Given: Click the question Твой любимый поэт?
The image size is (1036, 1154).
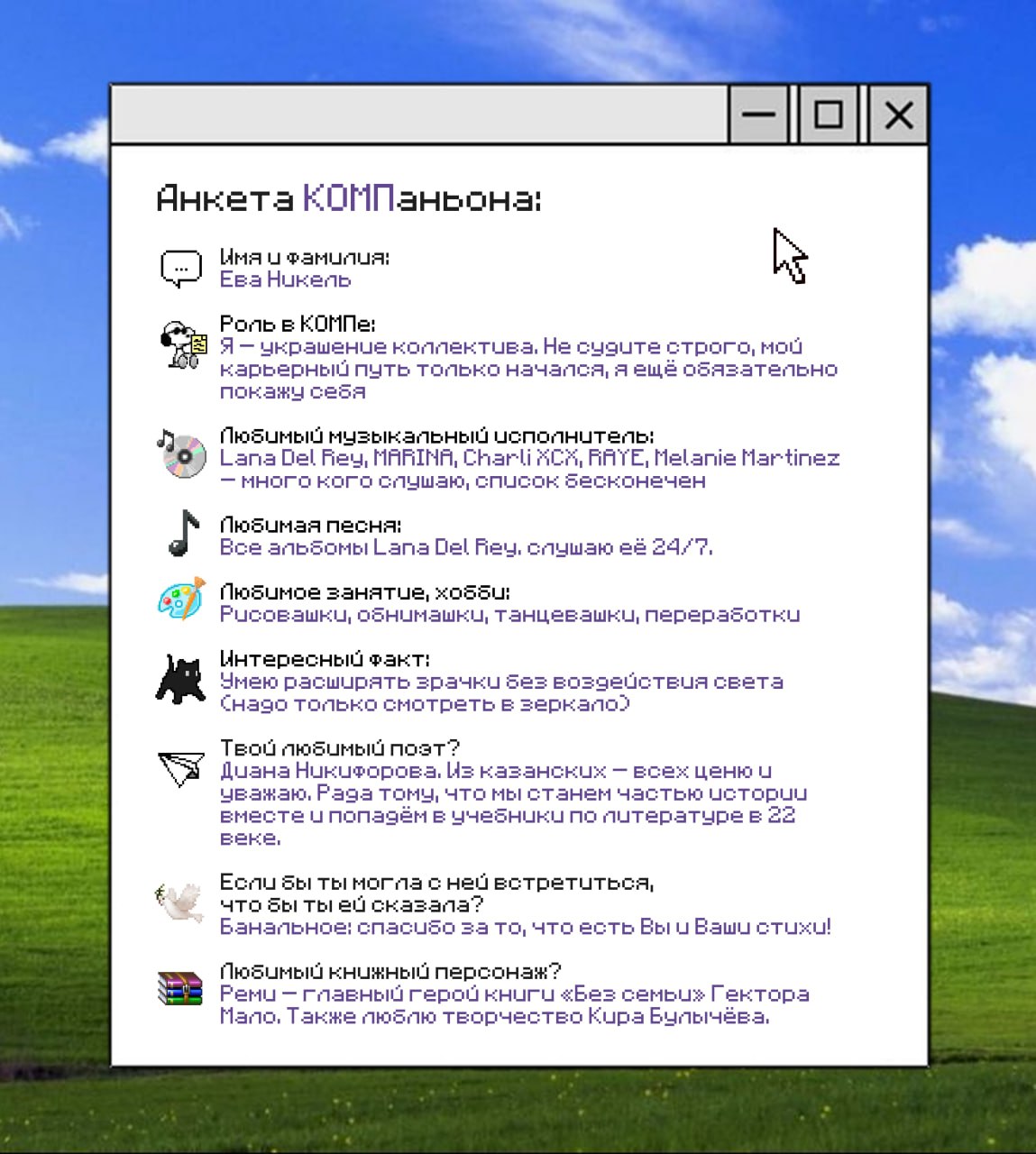Looking at the screenshot, I should point(340,748).
